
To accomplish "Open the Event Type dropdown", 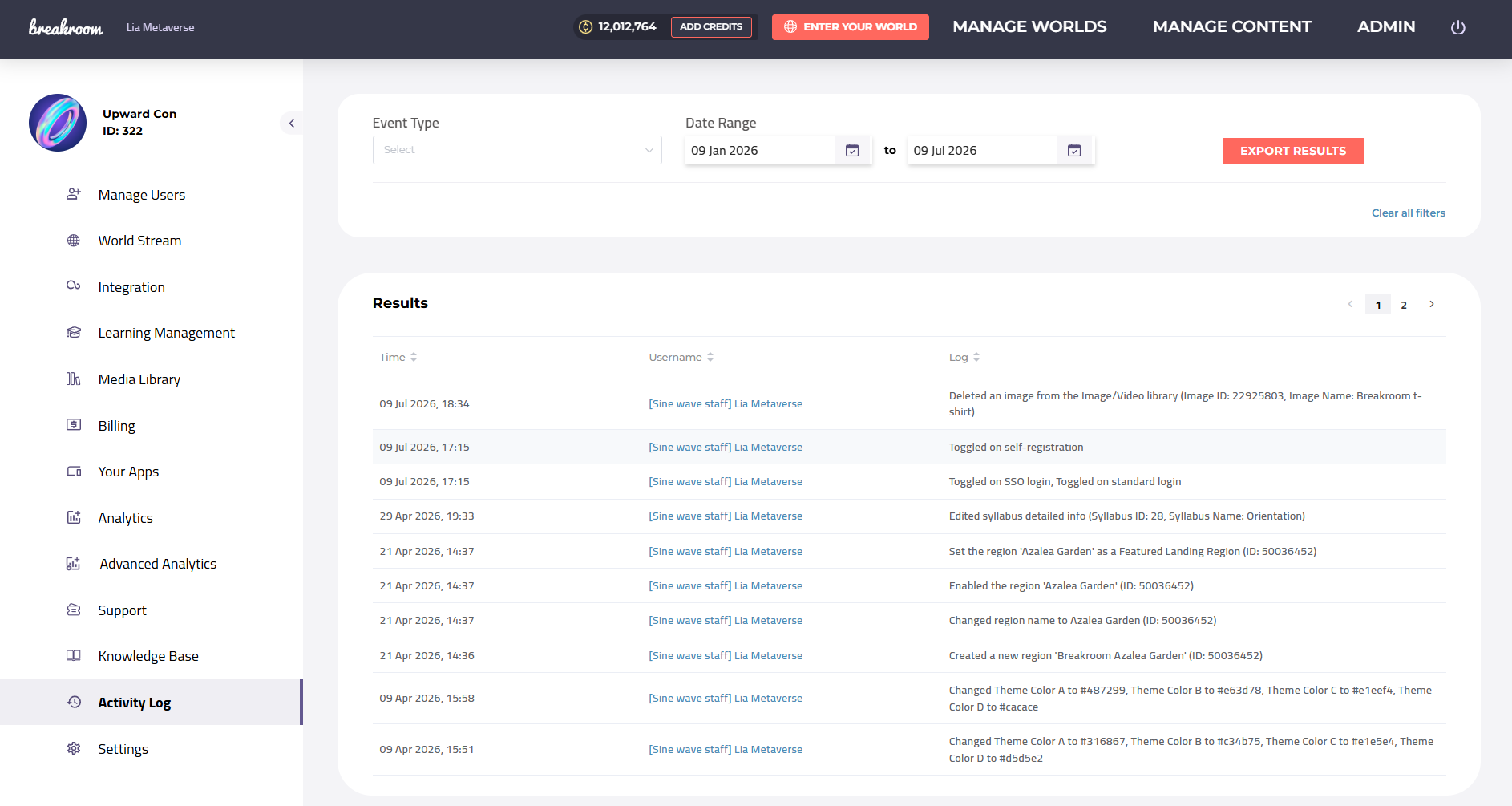I will tap(517, 150).
